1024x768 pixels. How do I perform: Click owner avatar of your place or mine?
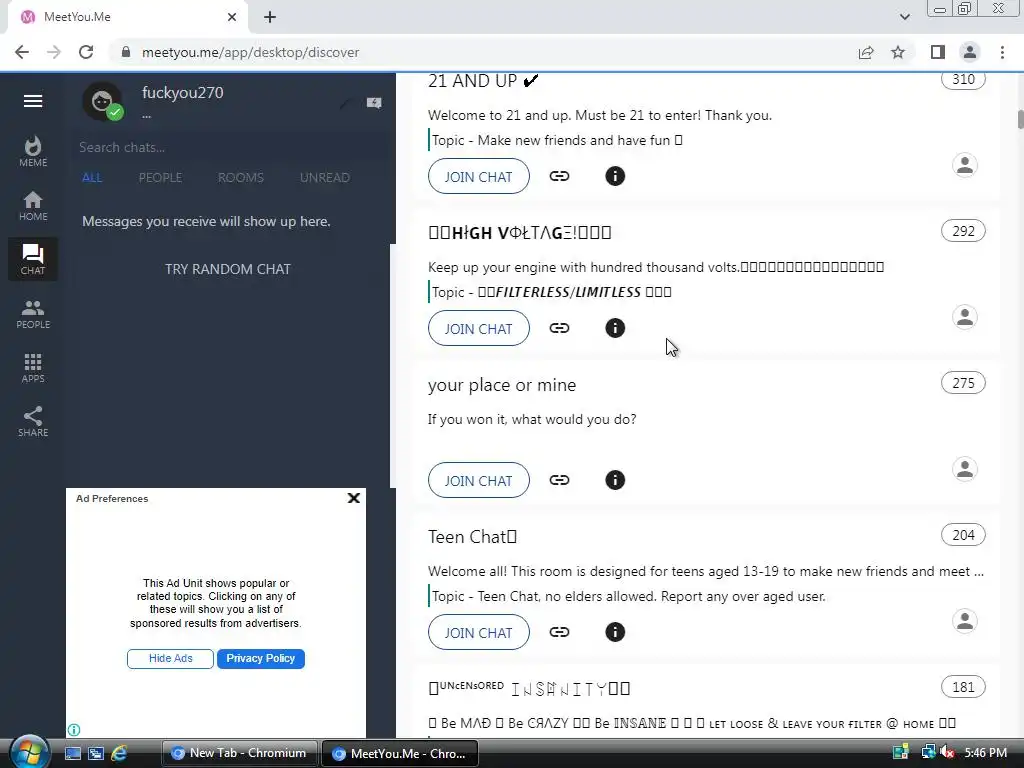click(965, 469)
